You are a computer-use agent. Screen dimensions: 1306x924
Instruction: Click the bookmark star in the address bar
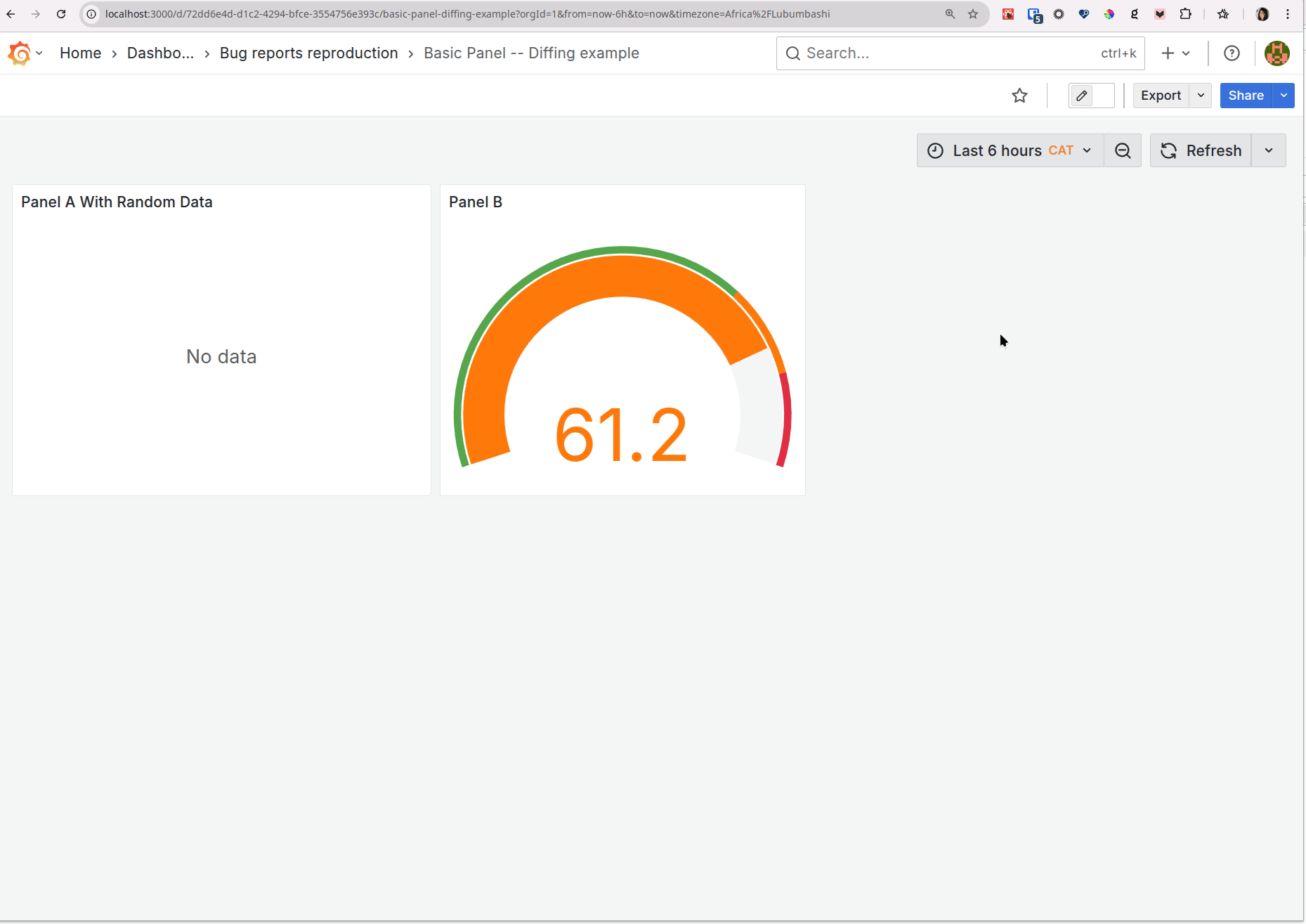pos(972,13)
